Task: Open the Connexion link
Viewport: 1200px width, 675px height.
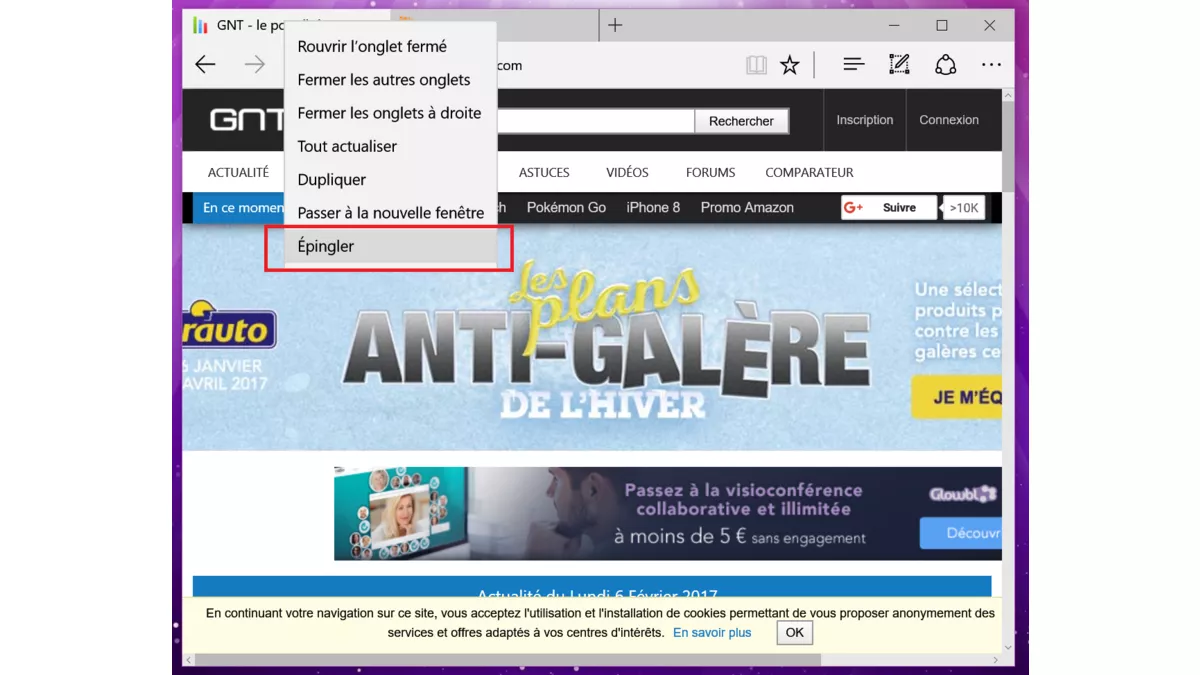Action: click(949, 120)
